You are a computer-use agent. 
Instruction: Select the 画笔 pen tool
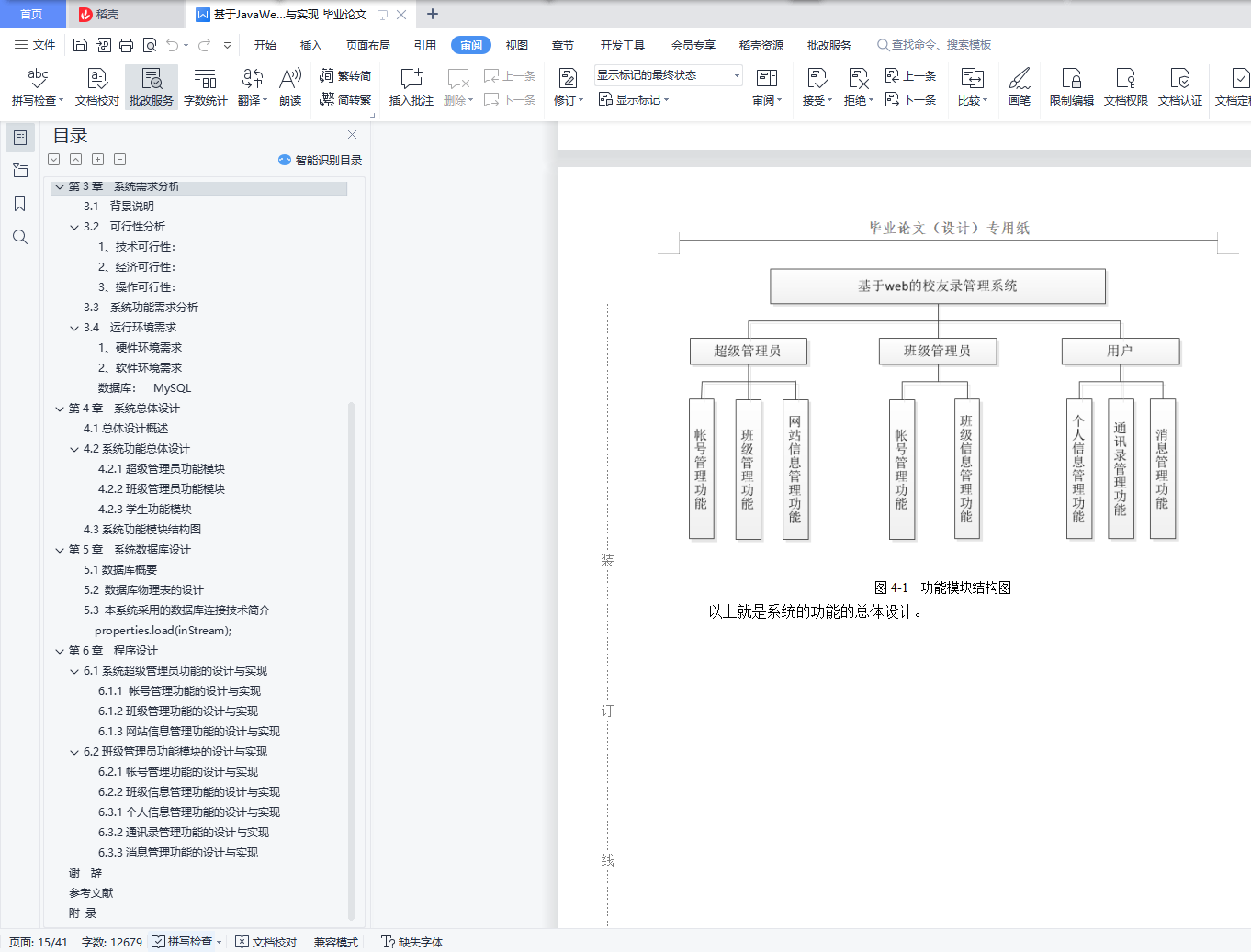(1020, 87)
